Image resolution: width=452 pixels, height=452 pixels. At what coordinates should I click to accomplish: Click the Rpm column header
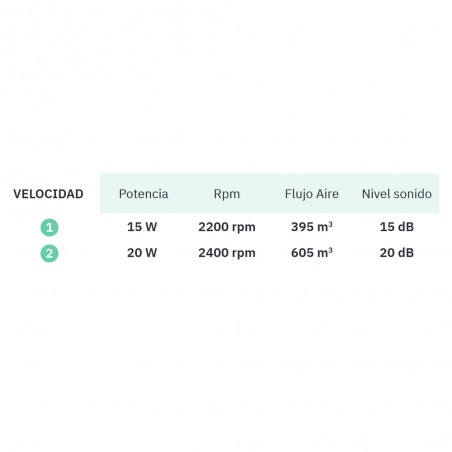pyautogui.click(x=227, y=194)
